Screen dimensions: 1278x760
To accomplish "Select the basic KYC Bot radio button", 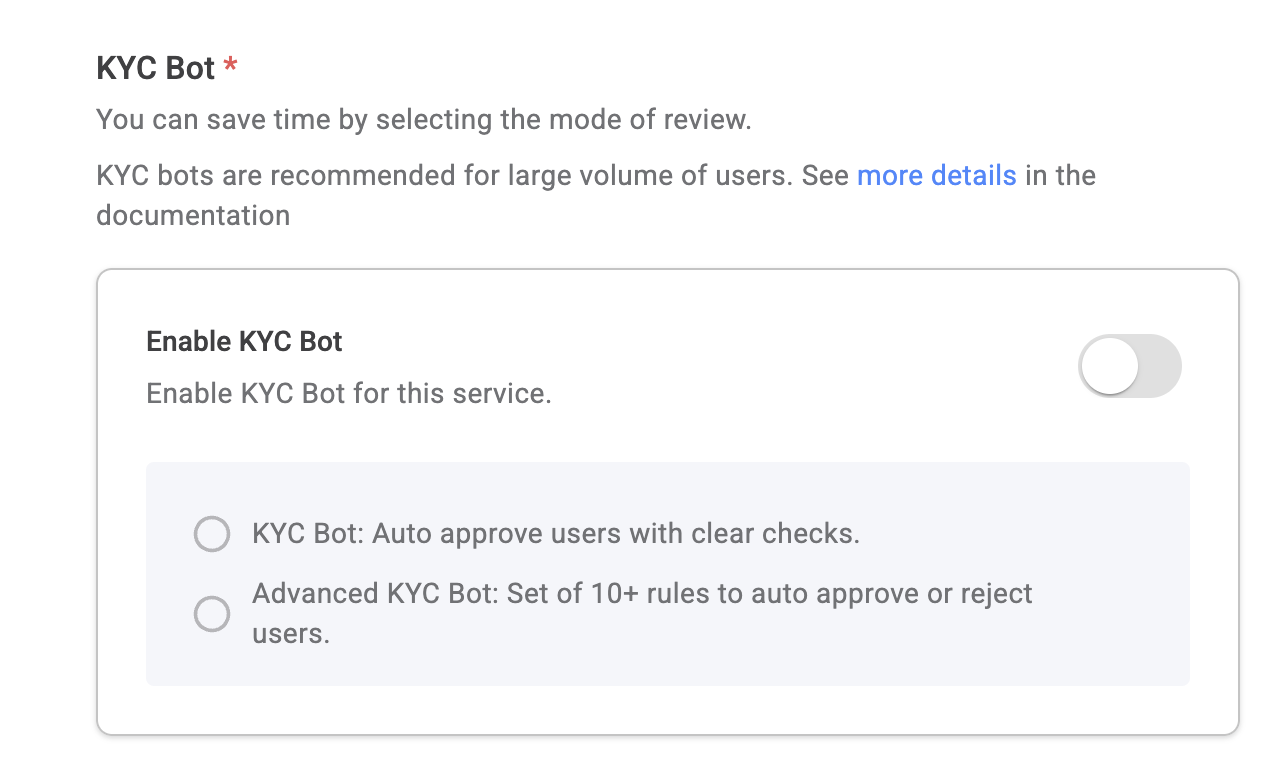I will click(212, 534).
